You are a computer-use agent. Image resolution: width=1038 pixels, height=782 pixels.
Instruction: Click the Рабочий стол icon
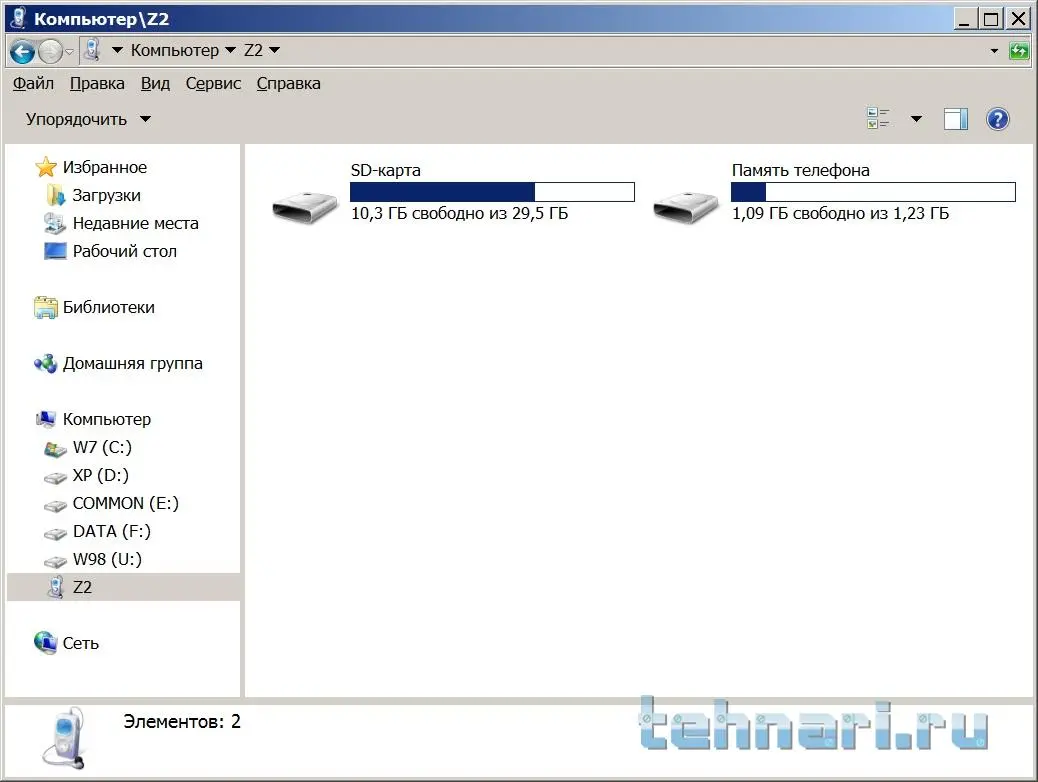click(55, 251)
